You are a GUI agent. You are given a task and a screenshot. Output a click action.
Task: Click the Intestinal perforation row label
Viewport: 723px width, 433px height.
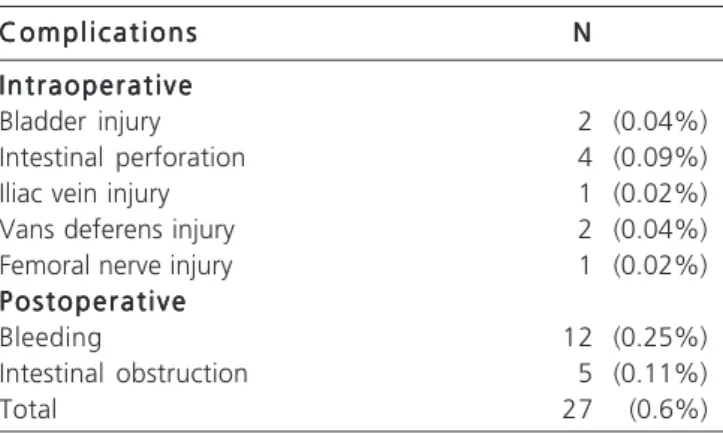tap(122, 158)
